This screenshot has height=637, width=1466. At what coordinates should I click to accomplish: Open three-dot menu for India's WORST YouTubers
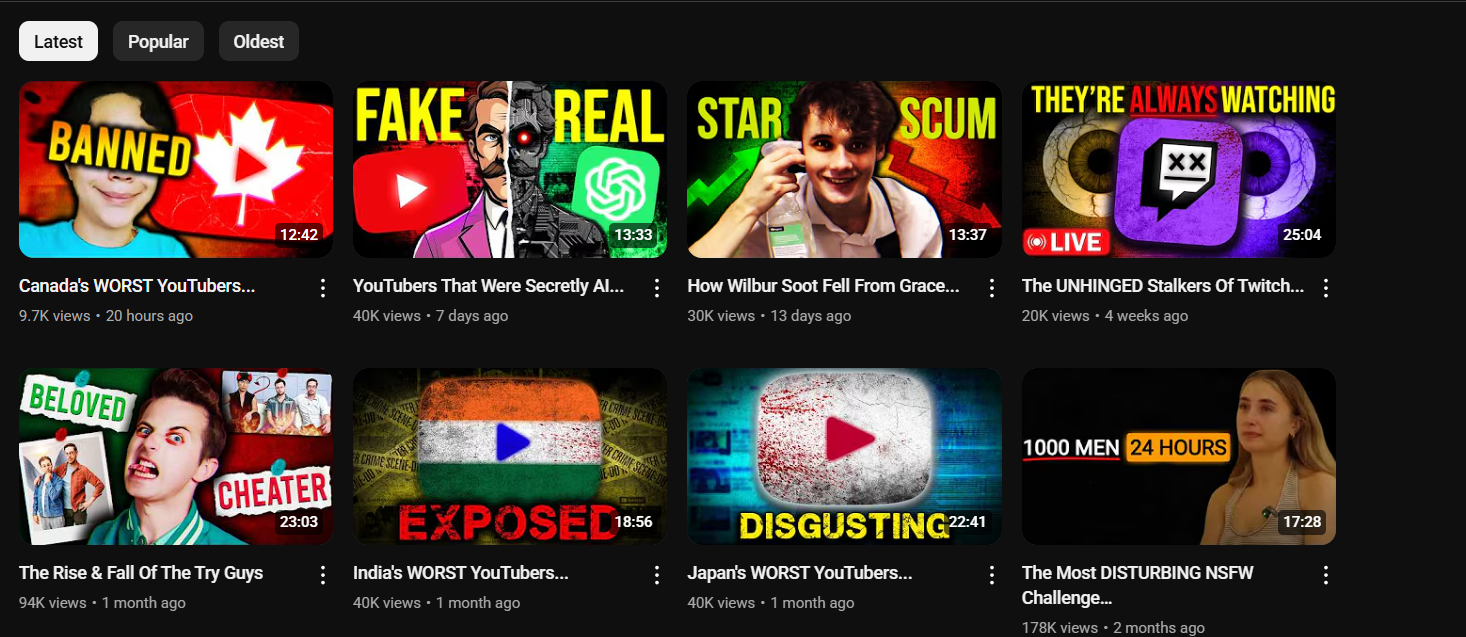[x=657, y=575]
